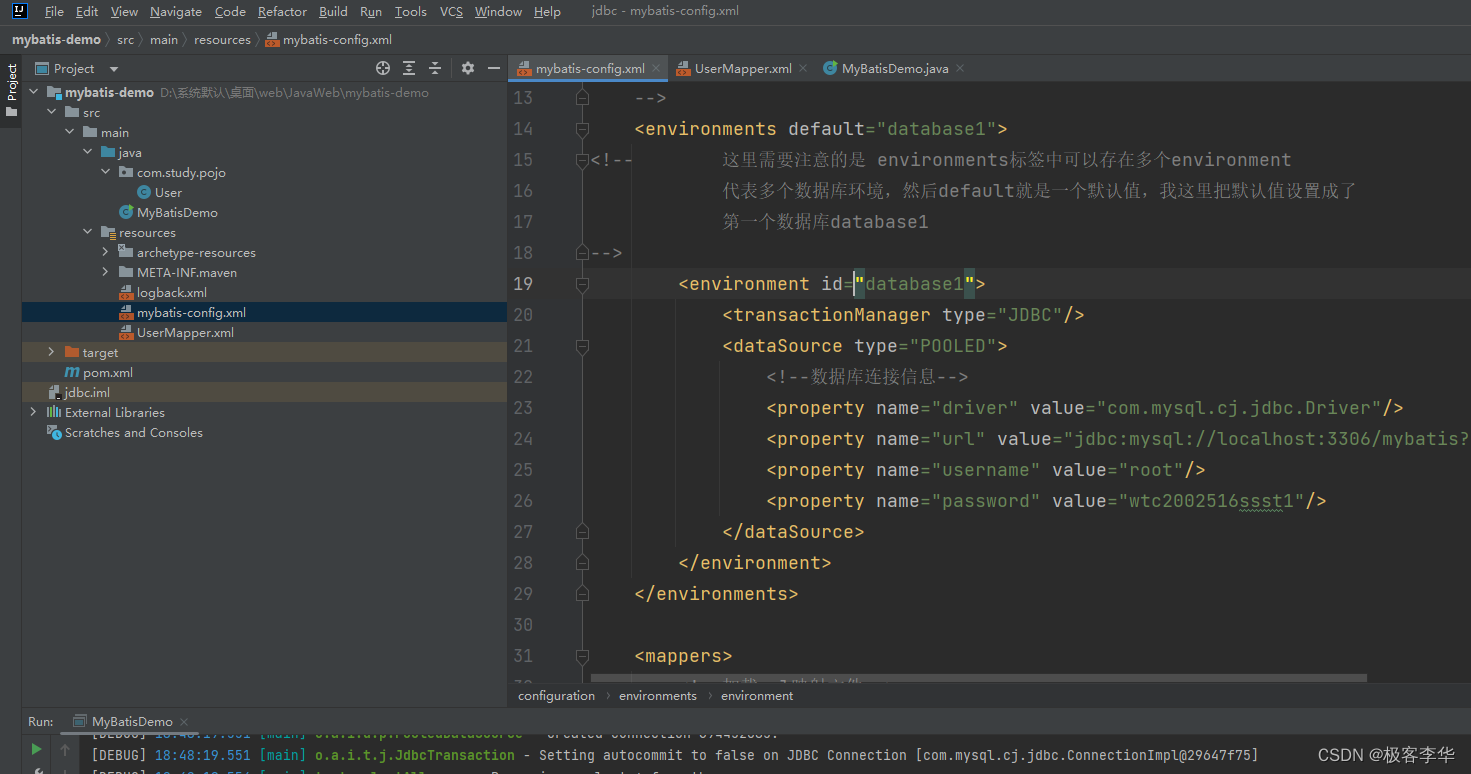This screenshot has height=774, width=1471.
Task: Expand the target folder
Action: (52, 352)
